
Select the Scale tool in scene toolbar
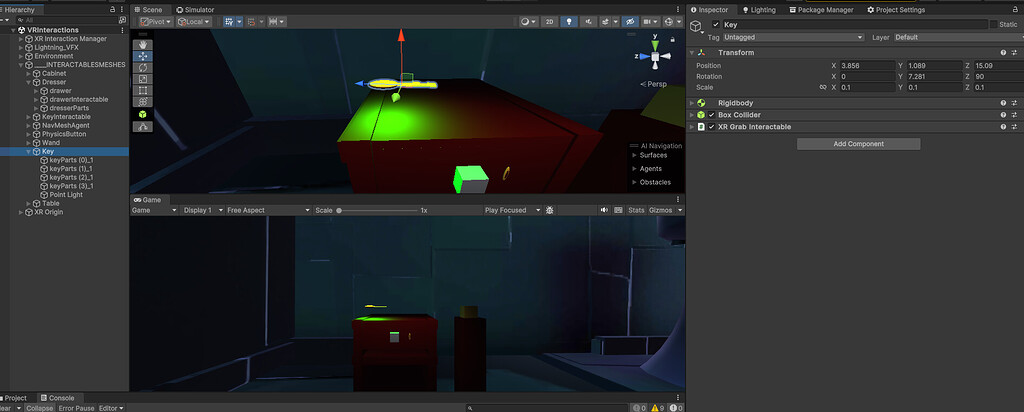tap(143, 79)
